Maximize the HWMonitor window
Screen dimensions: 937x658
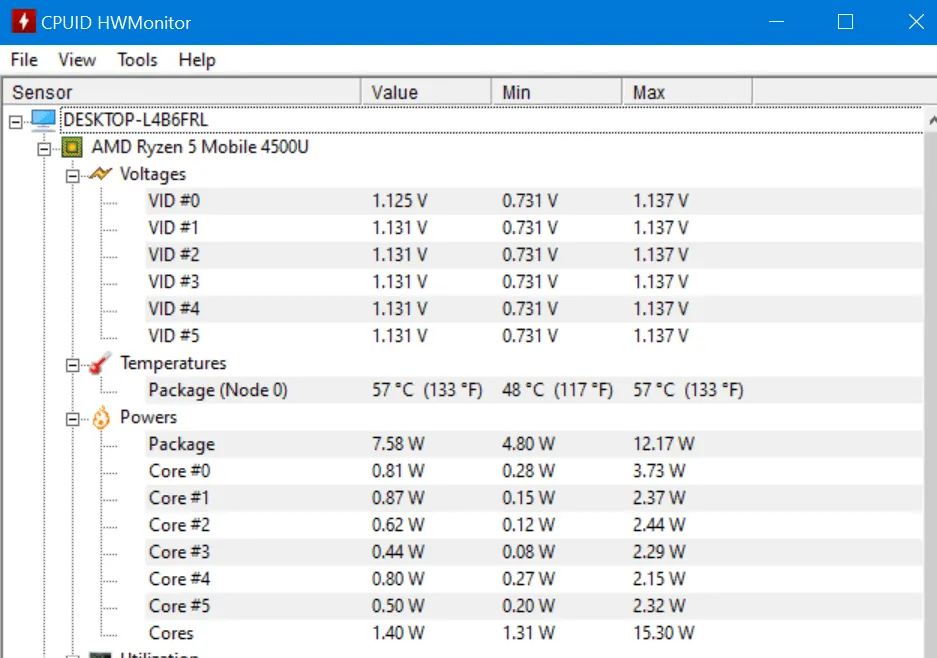coord(846,22)
